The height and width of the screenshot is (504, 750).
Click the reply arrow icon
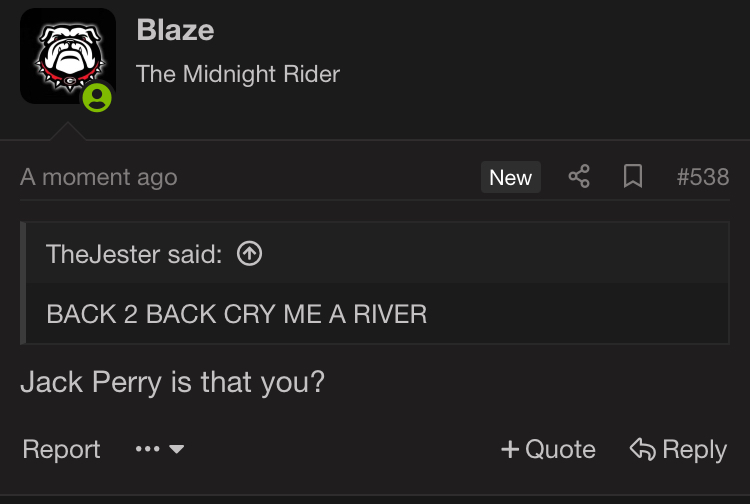[642, 450]
